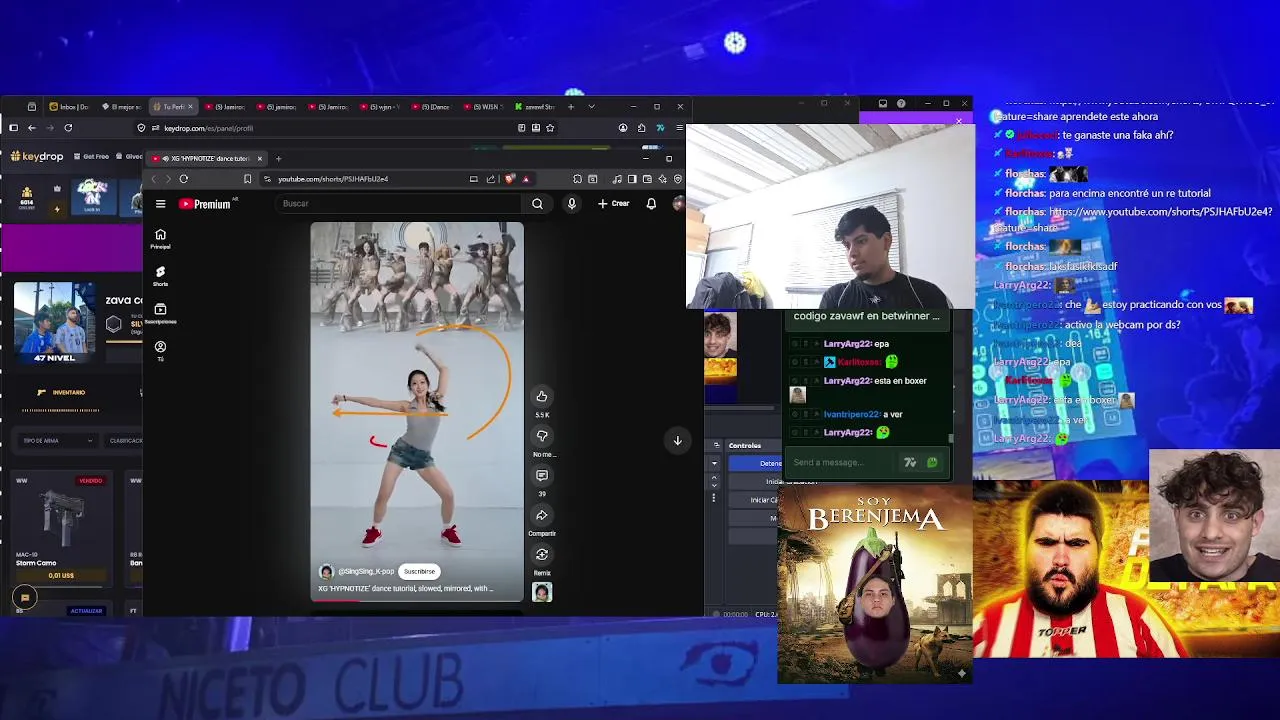Start voice search with the microphone icon
Image resolution: width=1280 pixels, height=720 pixels.
tap(572, 204)
